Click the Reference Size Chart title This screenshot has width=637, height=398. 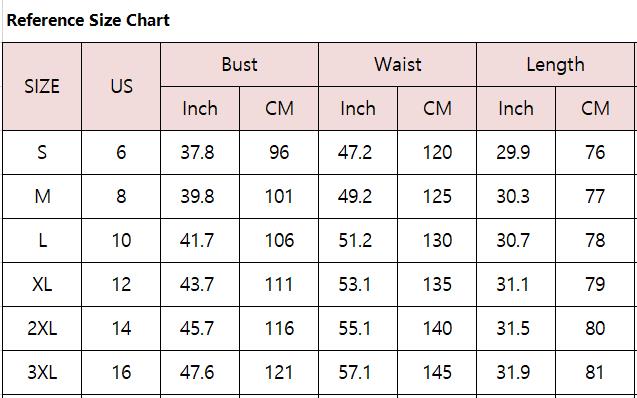click(x=88, y=20)
